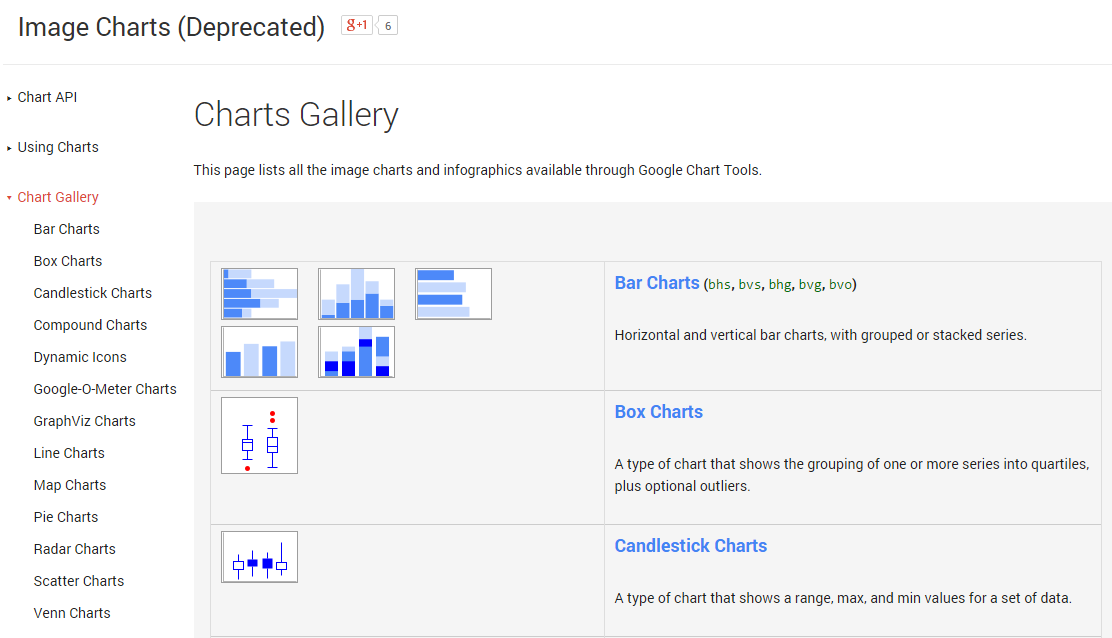Expand the Using Charts sidebar section
The width and height of the screenshot is (1112, 638).
[x=58, y=147]
